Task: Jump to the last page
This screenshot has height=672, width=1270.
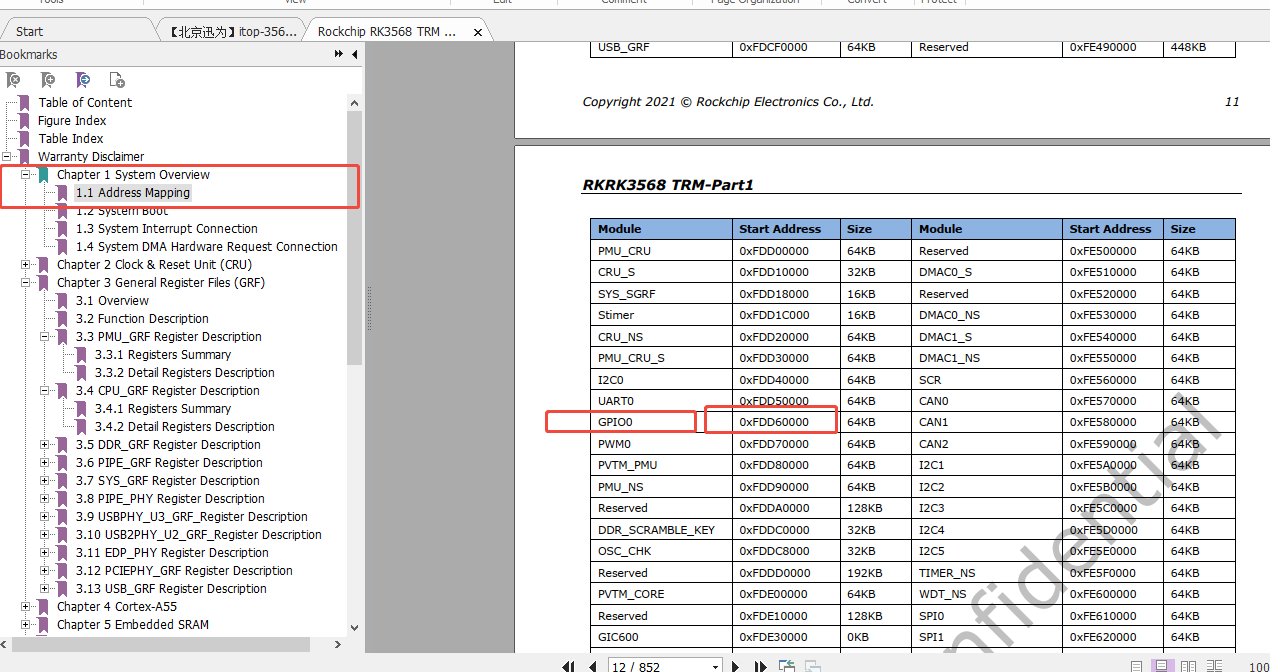Action: [x=762, y=666]
